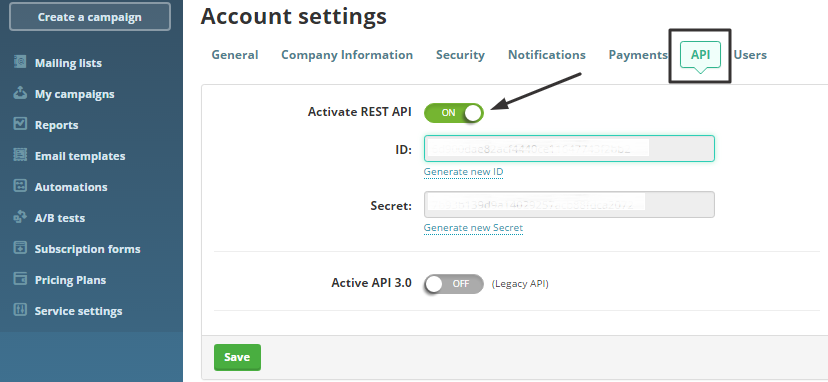Click the green Save button
Viewport: 828px width, 382px height.
point(237,357)
